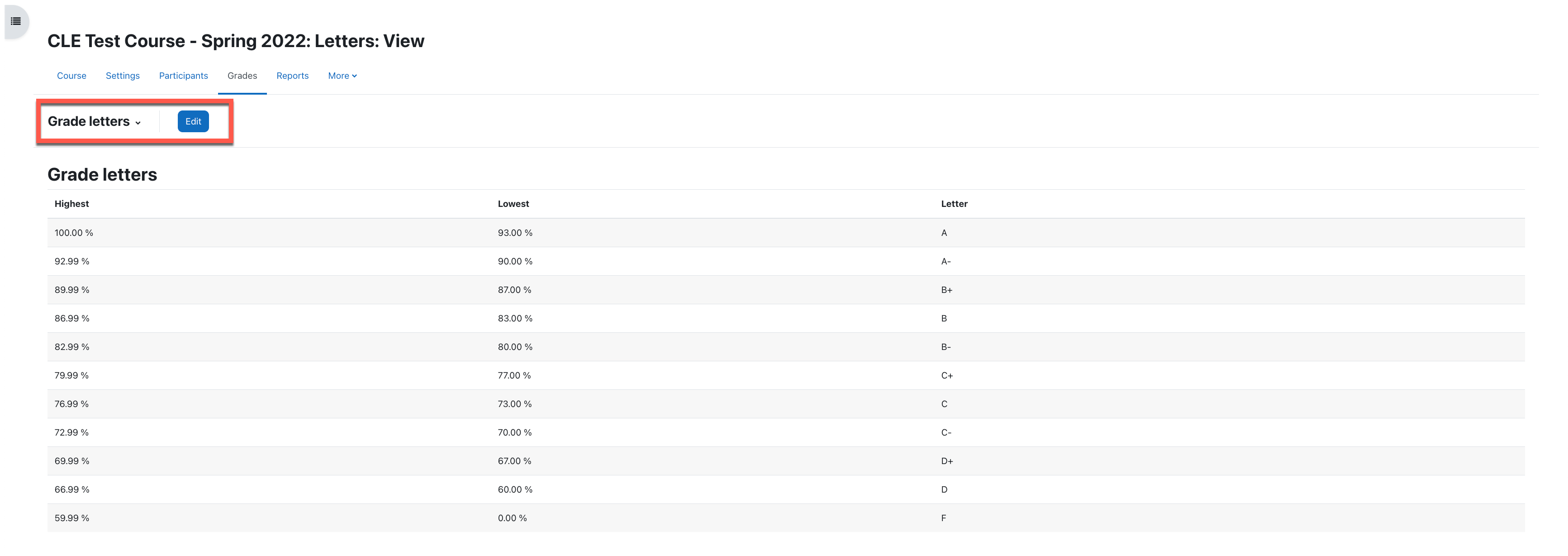Select the 76.99 % cell
Screen dimensions: 1568x556
71,404
